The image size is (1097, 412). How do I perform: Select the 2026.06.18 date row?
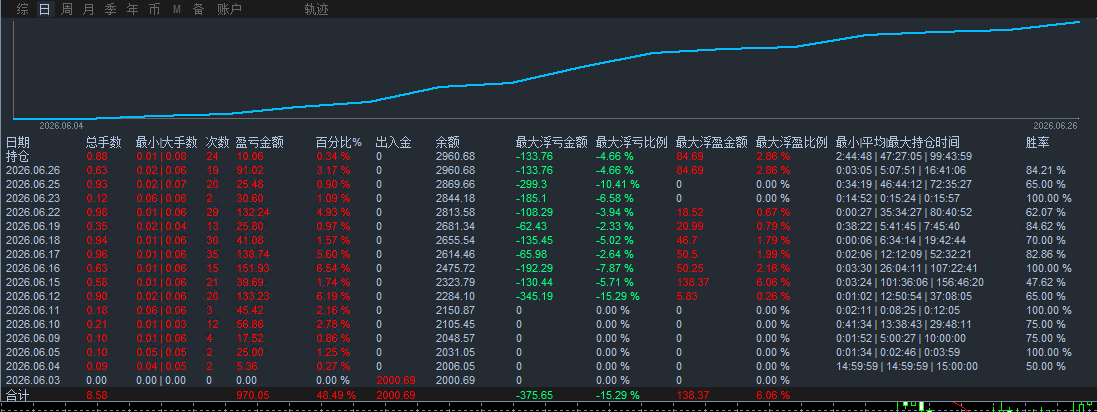[33, 240]
